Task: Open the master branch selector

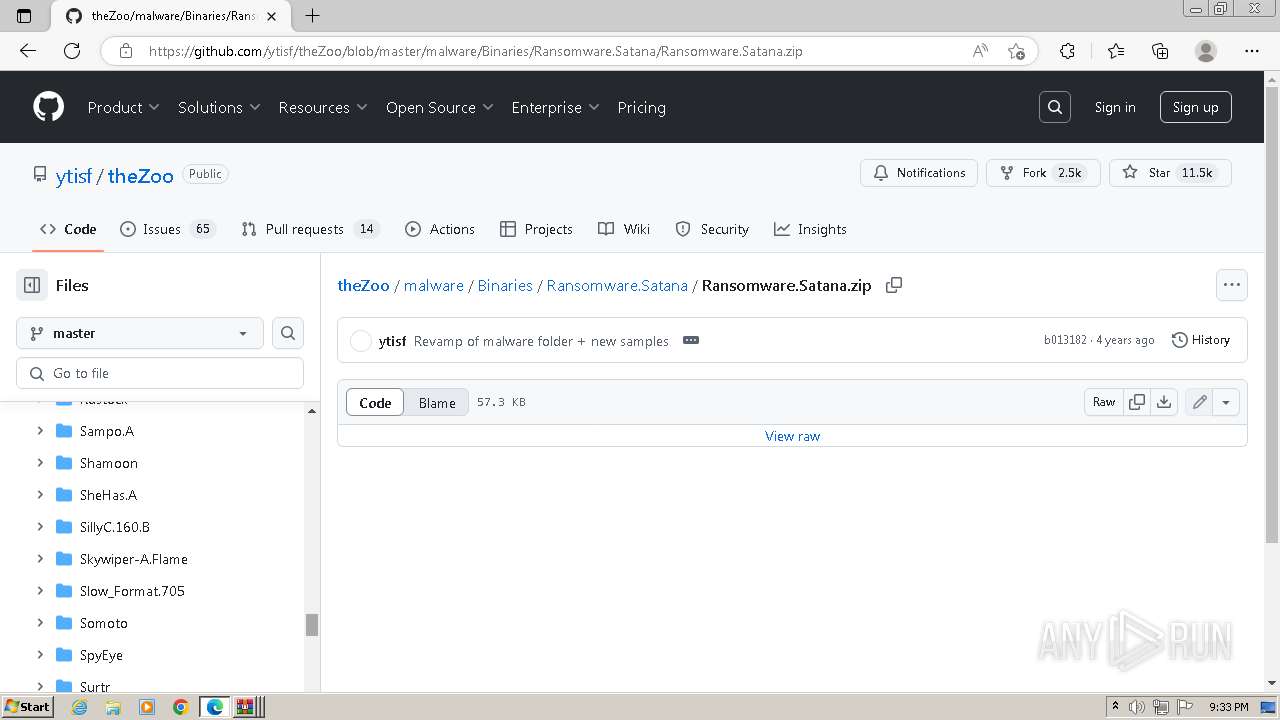Action: [140, 333]
